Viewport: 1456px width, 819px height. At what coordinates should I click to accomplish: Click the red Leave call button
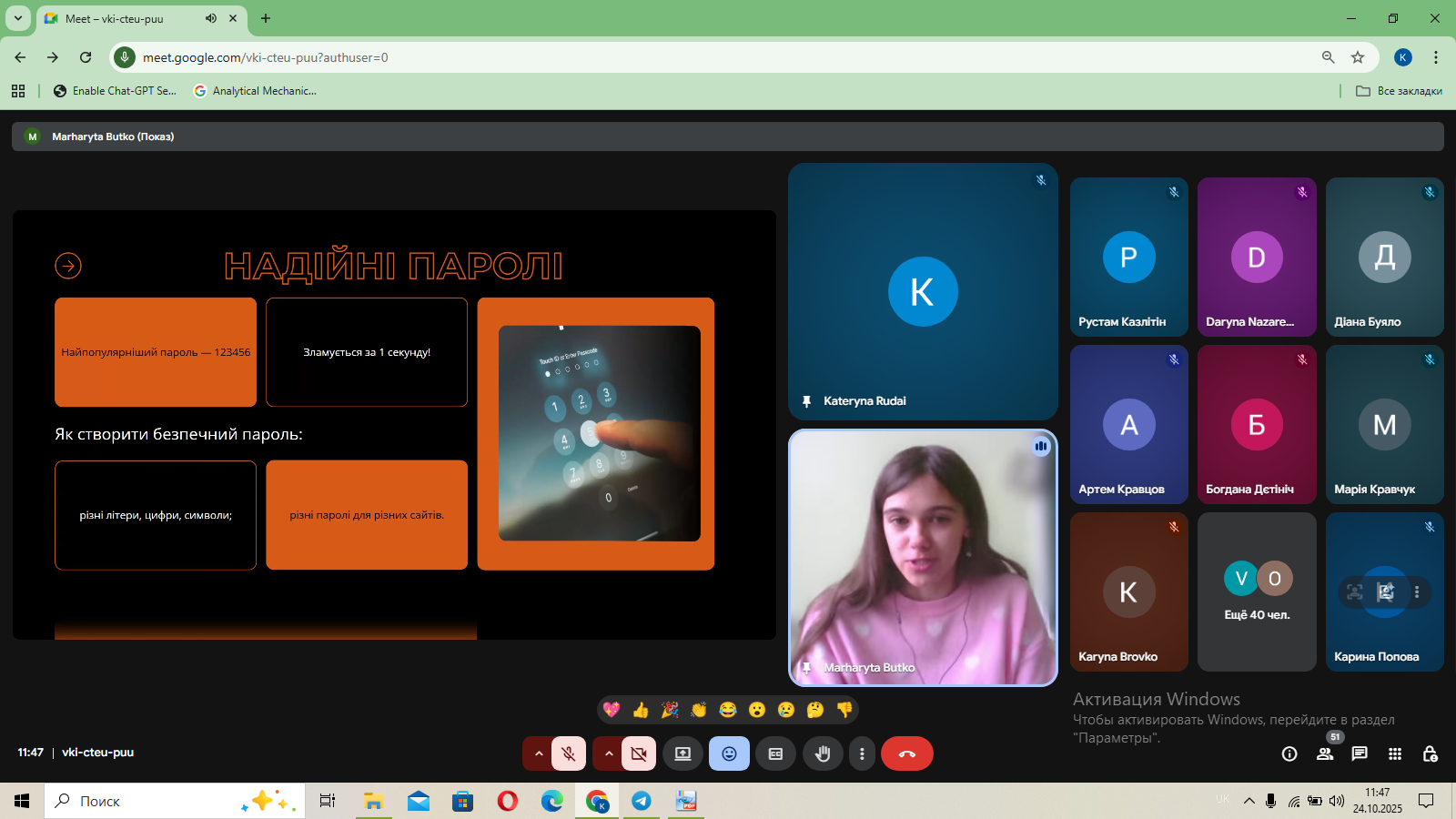(906, 753)
